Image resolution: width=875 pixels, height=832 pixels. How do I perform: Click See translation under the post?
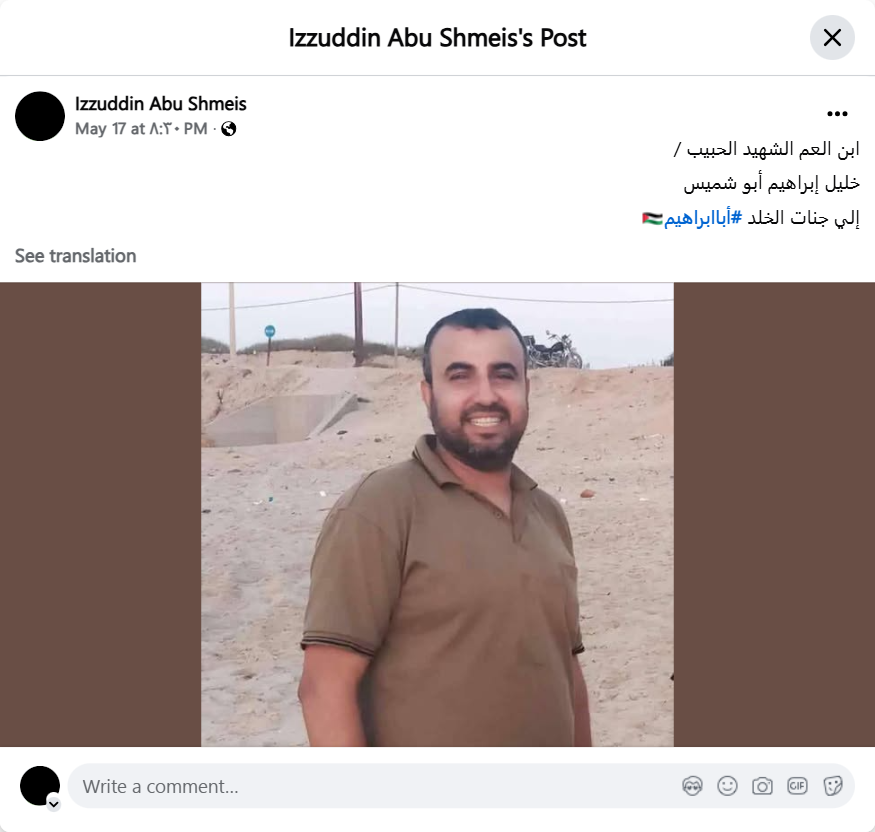pos(75,256)
